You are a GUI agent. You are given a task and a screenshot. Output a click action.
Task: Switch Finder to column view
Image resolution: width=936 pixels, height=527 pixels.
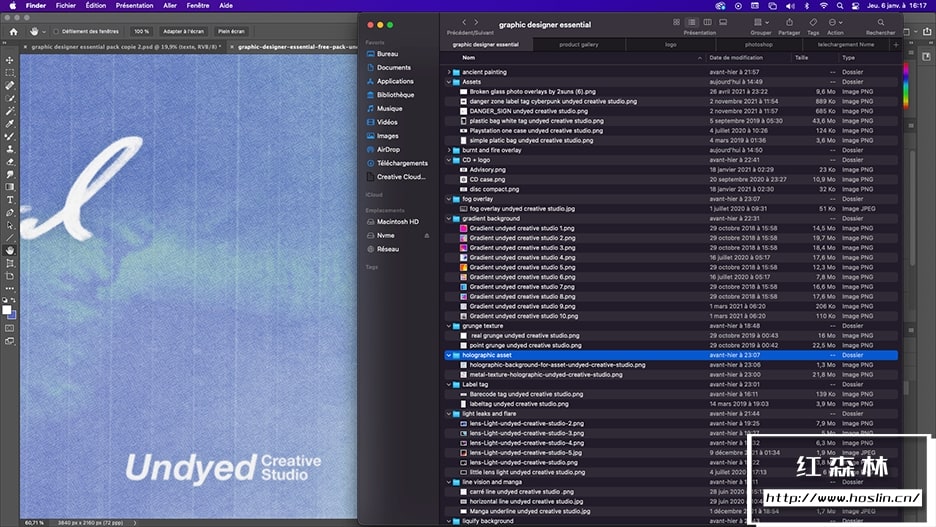707,22
